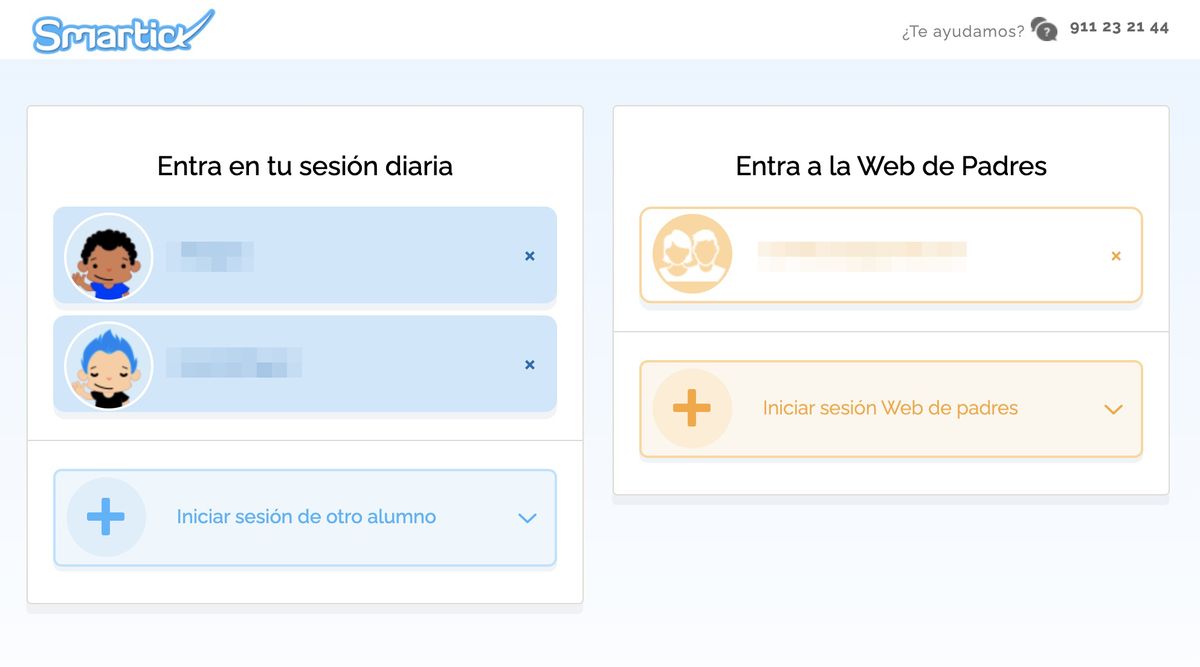This screenshot has height=667, width=1200.
Task: Select the parent account card
Action: pos(890,254)
